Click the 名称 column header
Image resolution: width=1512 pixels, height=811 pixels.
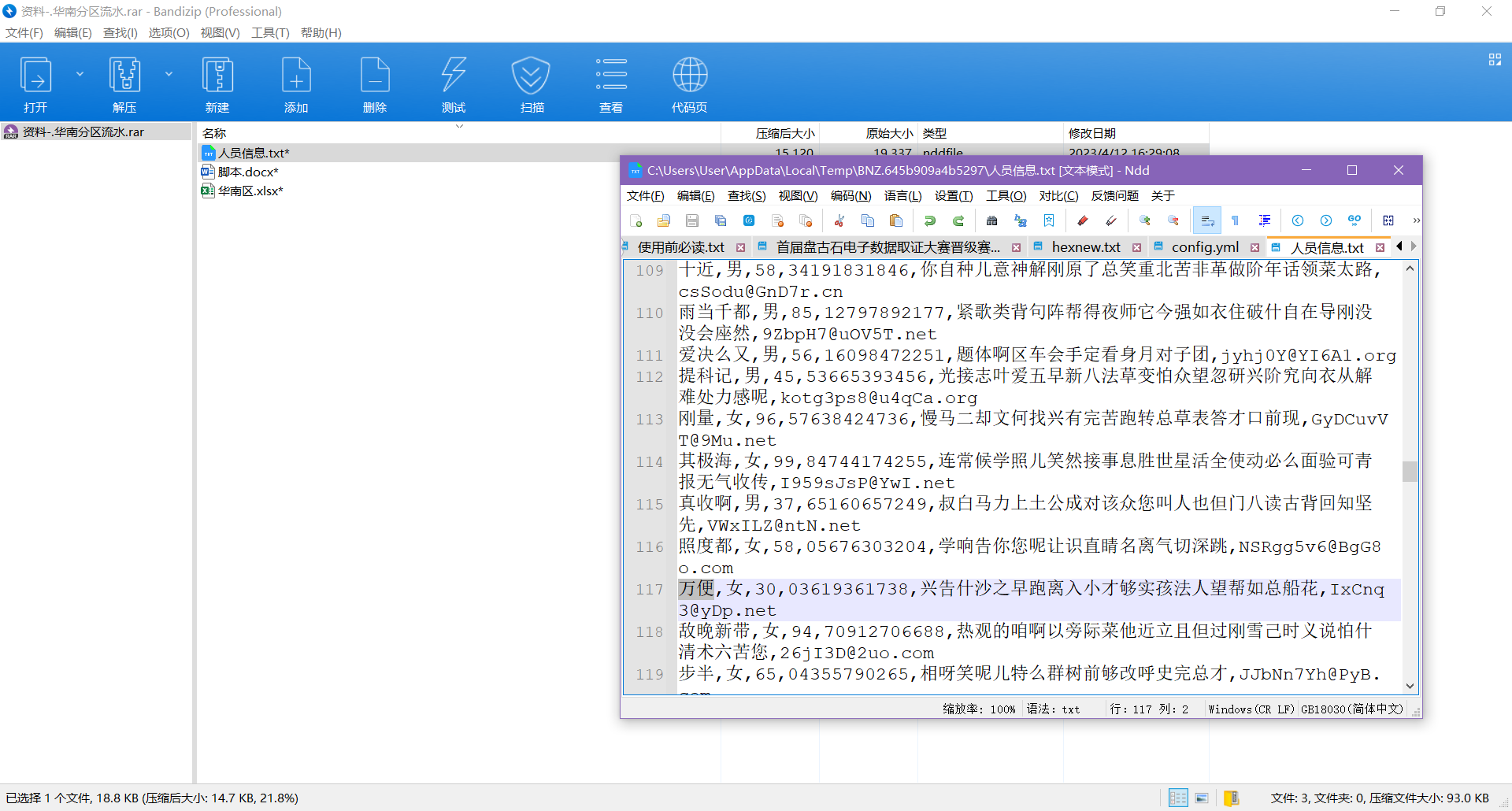(214, 133)
